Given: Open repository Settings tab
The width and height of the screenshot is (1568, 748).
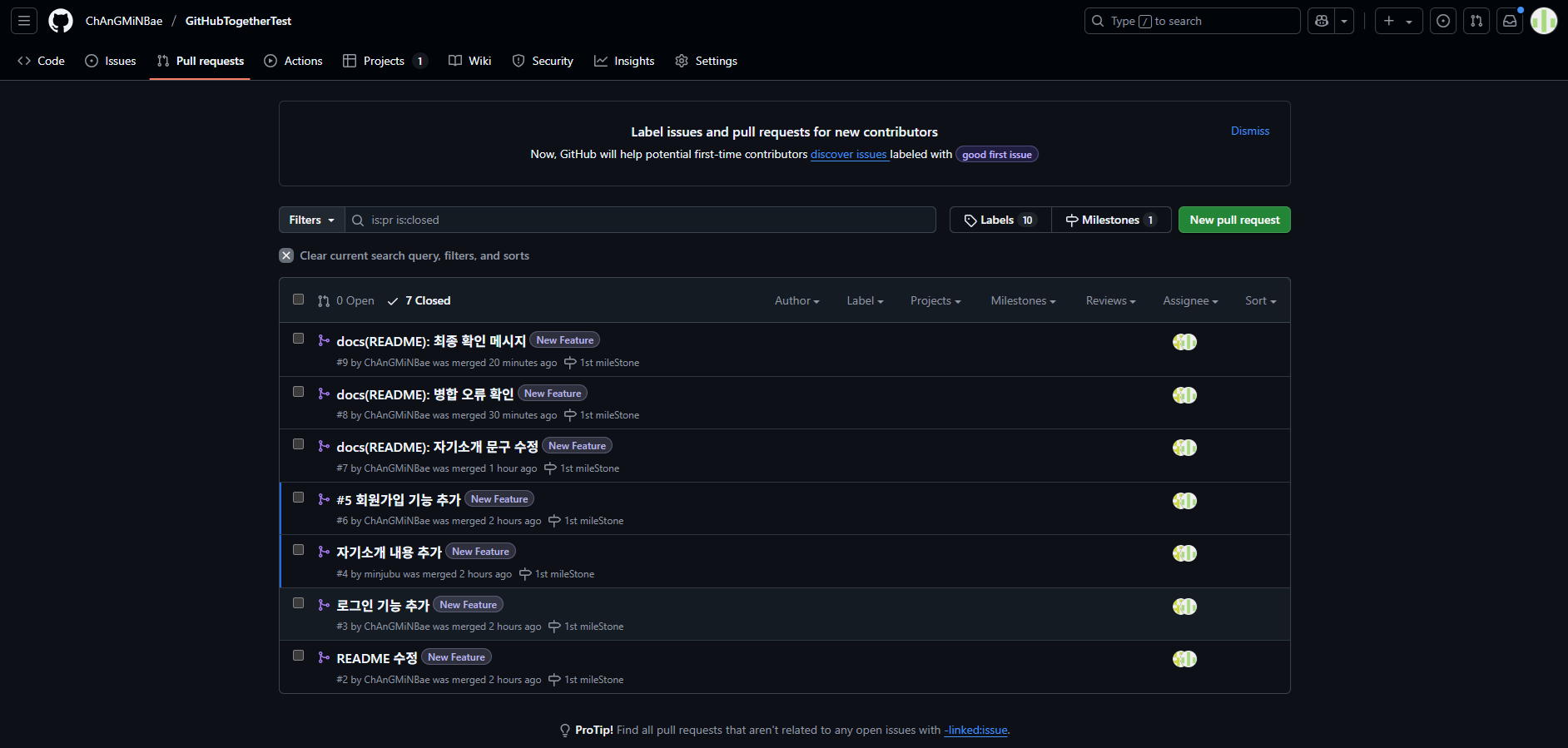Looking at the screenshot, I should tap(706, 61).
